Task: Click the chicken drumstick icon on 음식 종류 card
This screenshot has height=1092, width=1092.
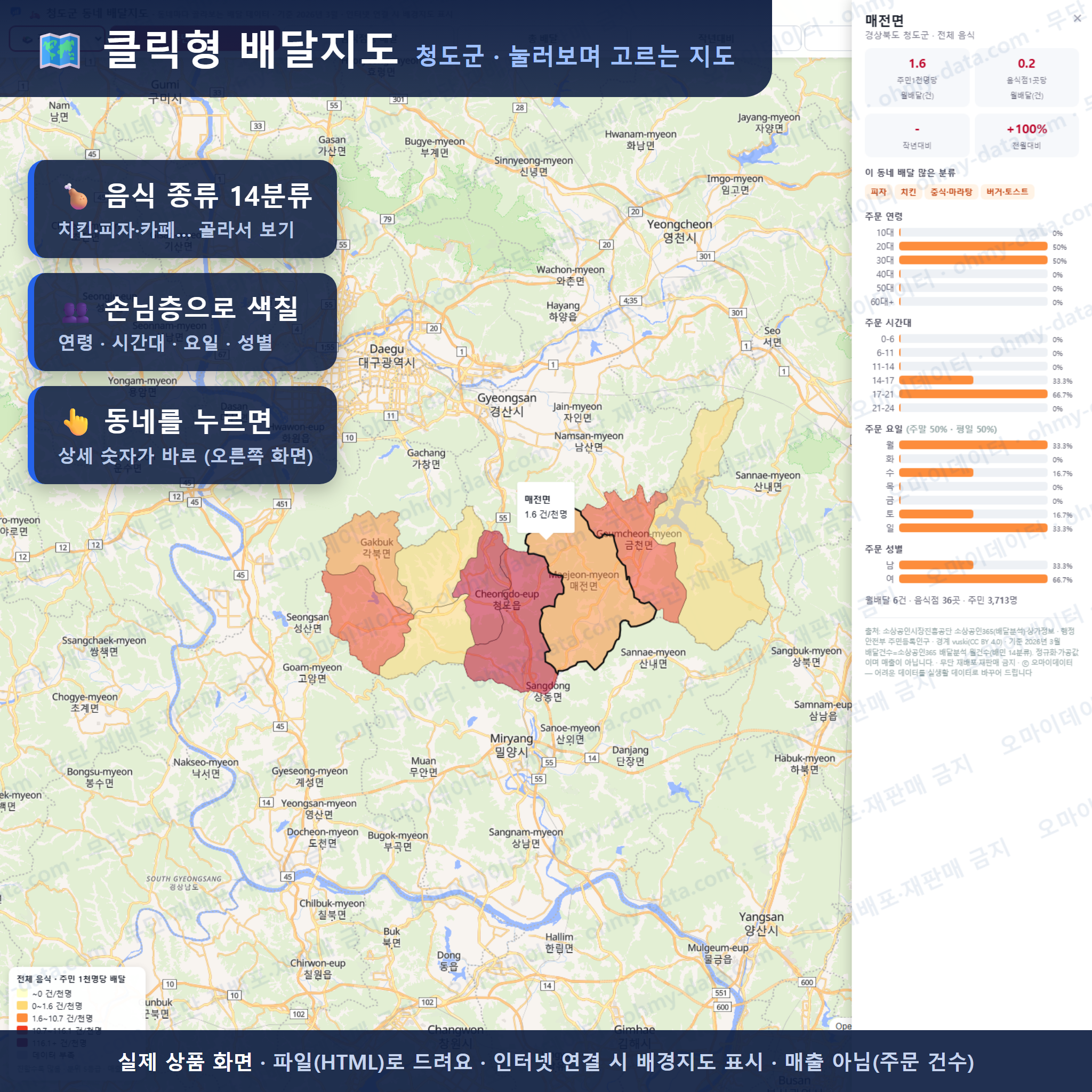Action: tap(76, 196)
